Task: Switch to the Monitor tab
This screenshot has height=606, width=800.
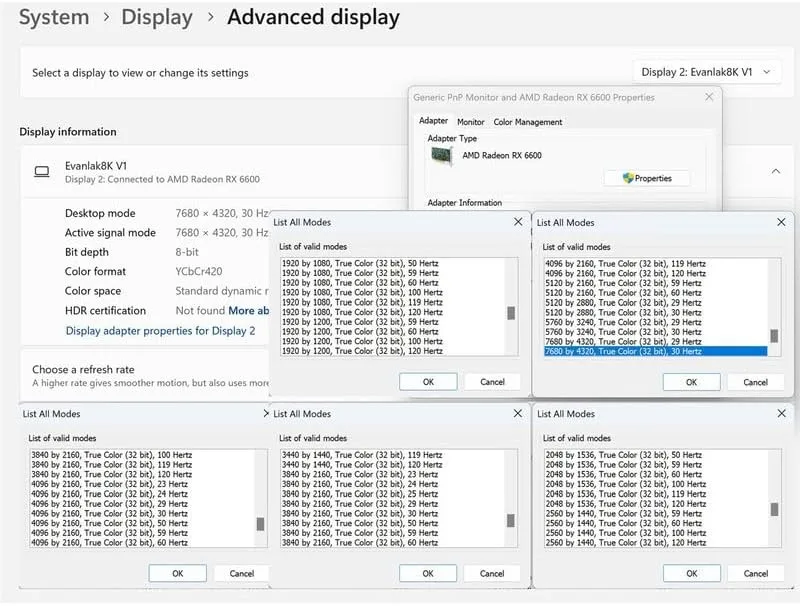Action: 470,122
